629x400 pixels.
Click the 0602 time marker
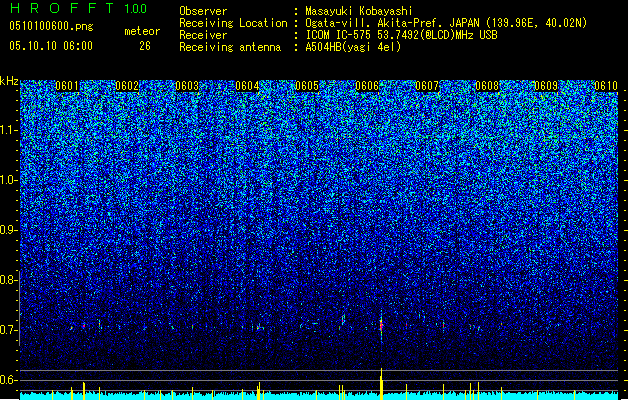pyautogui.click(x=127, y=86)
